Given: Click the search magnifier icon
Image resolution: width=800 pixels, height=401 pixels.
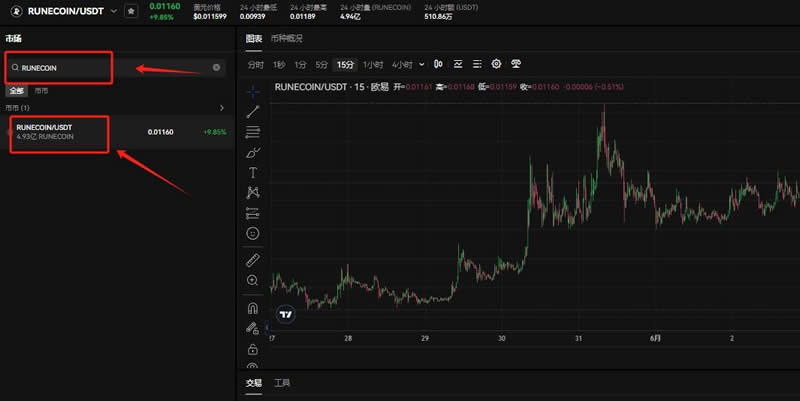Looking at the screenshot, I should coord(15,67).
